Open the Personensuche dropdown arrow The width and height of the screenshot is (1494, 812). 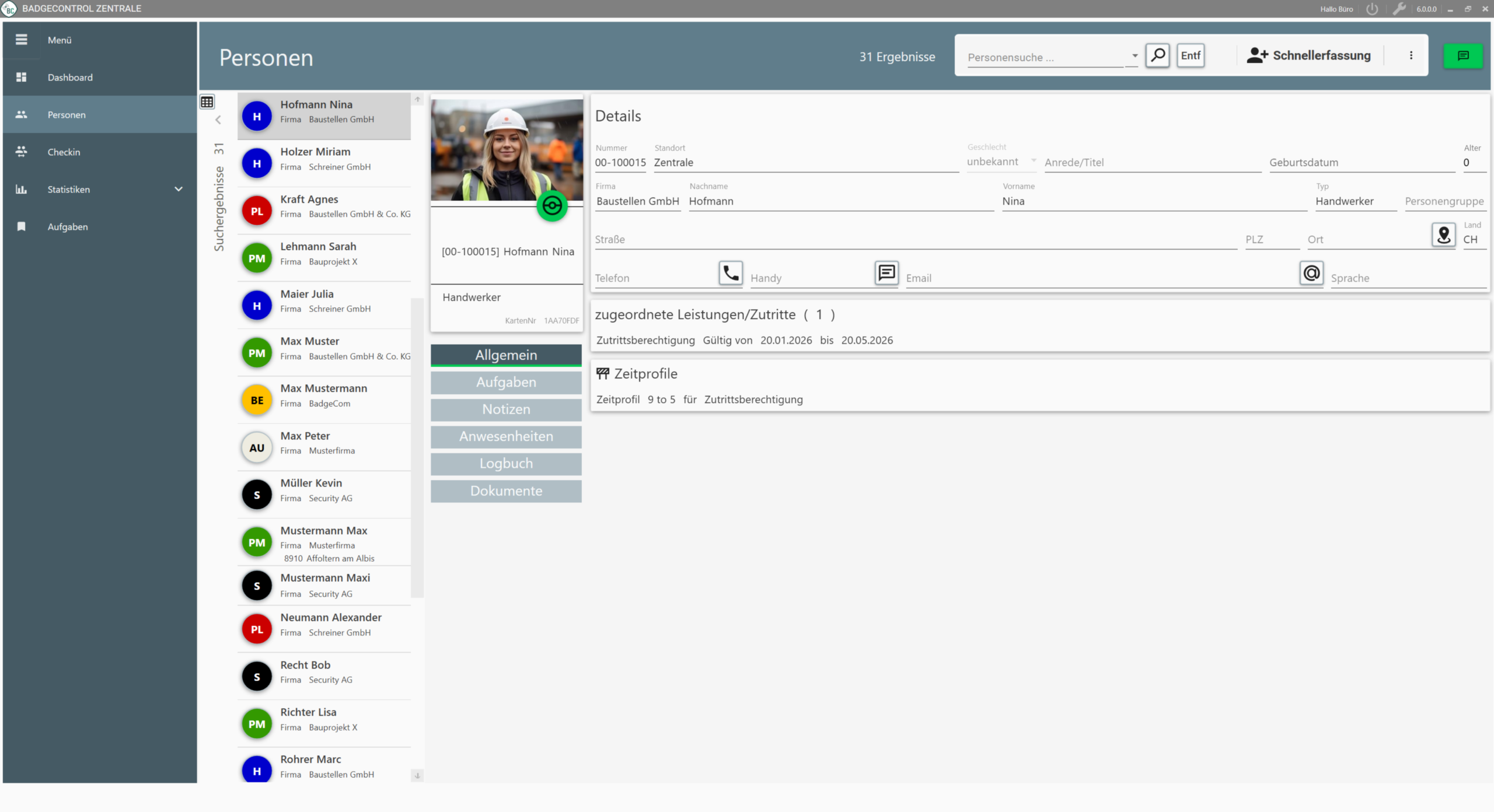pyautogui.click(x=1135, y=56)
